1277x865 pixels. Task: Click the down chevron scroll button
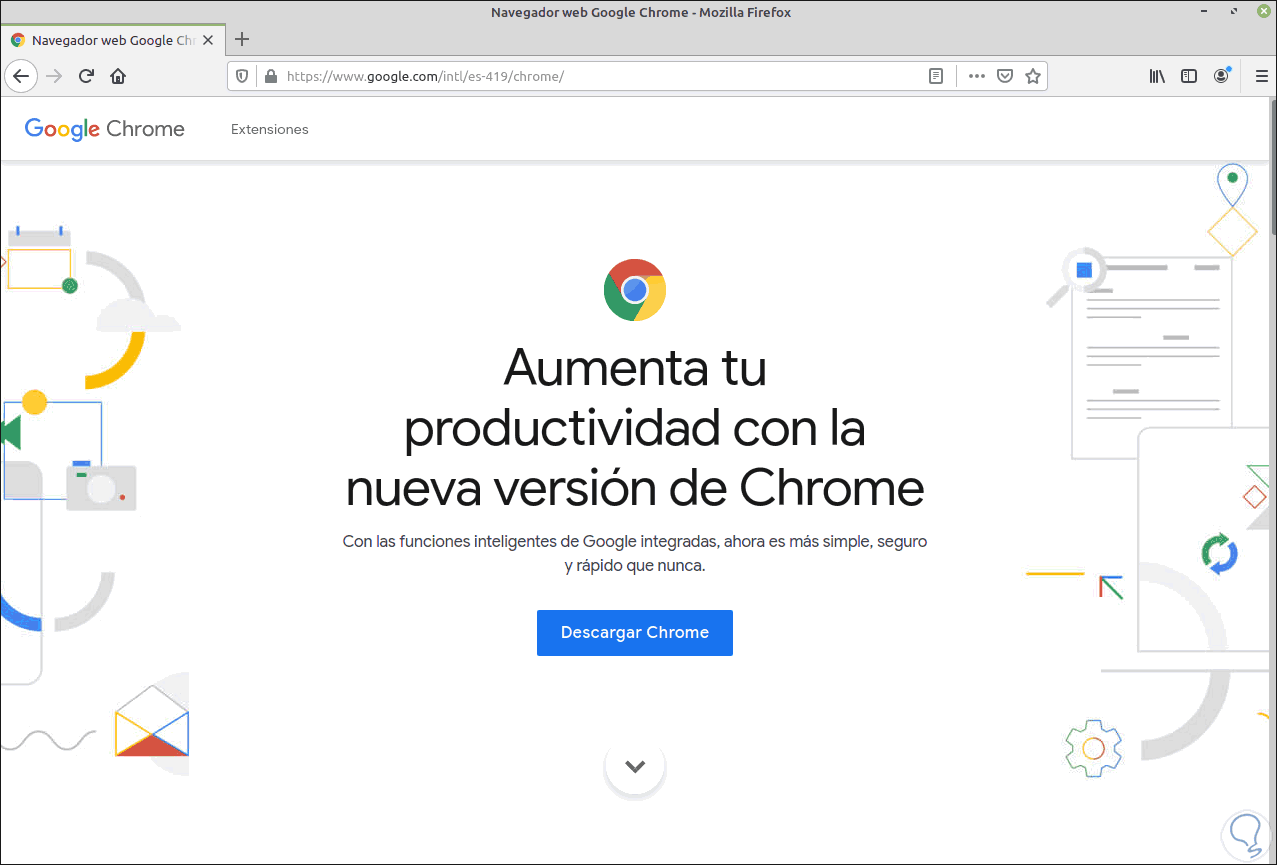(635, 767)
